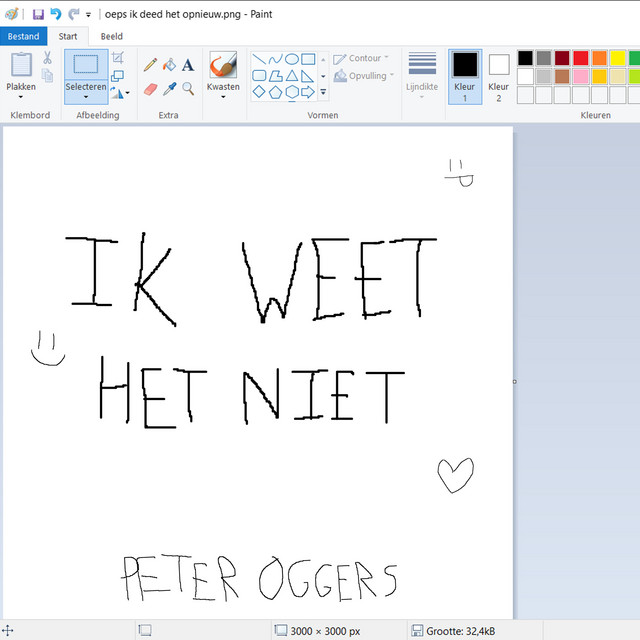Switch to the Beeld tab
Image resolution: width=640 pixels, height=640 pixels.
112,37
